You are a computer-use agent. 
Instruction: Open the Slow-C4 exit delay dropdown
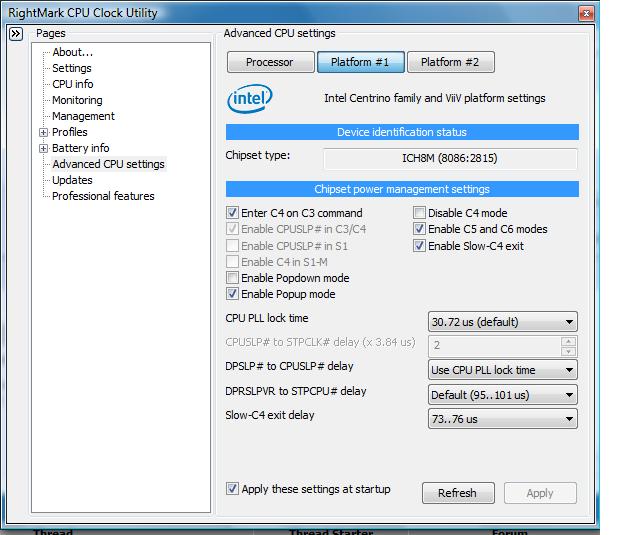click(x=502, y=419)
